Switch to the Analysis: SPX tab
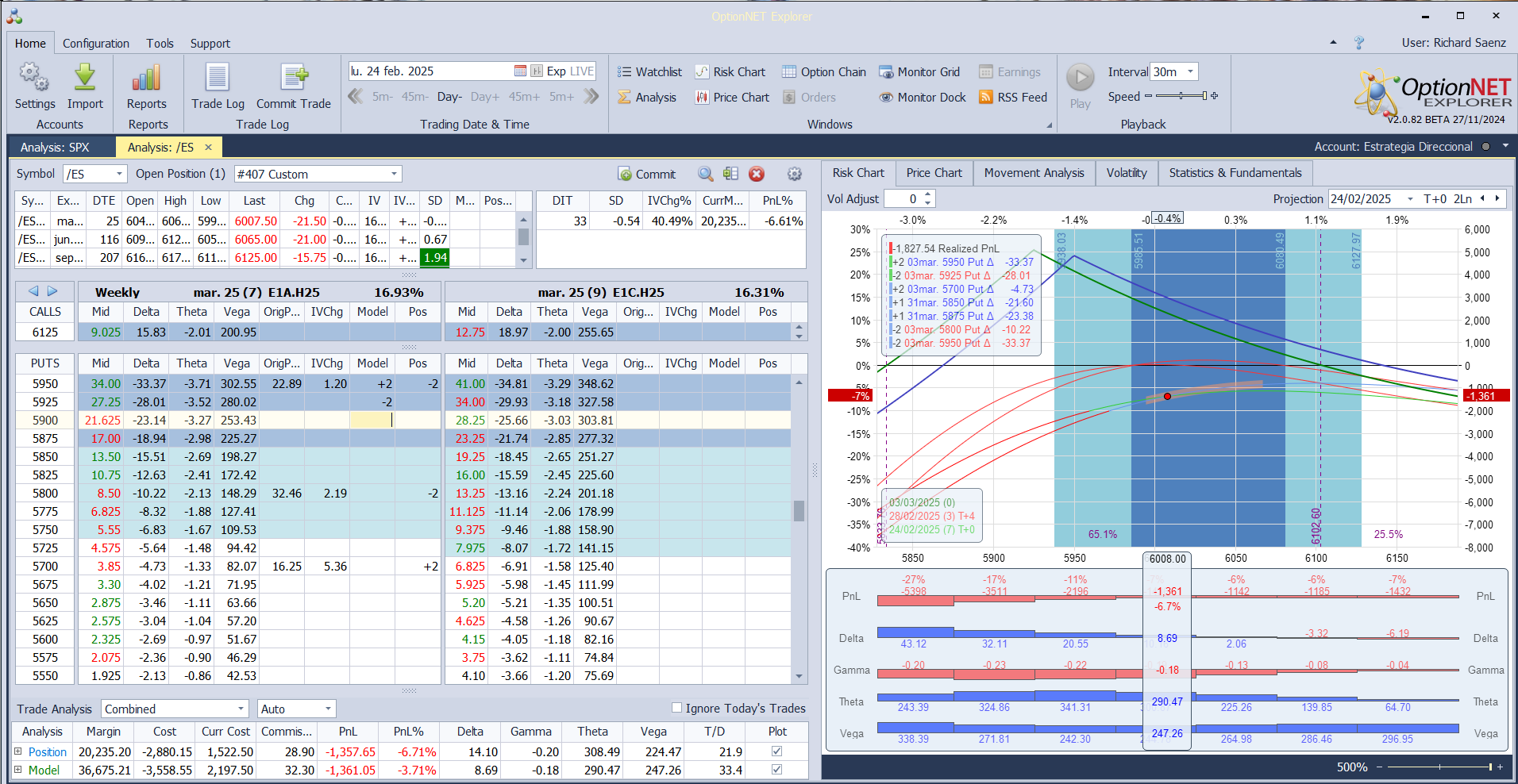 [x=55, y=147]
